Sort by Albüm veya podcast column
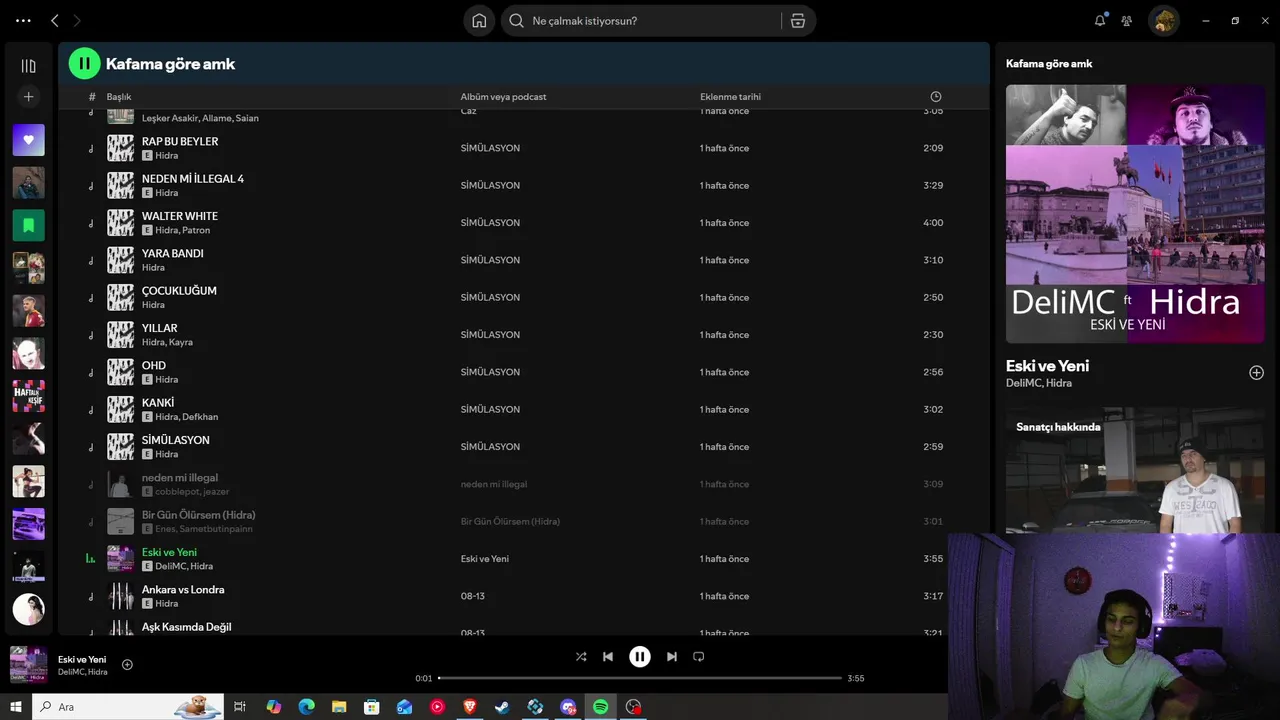 (503, 97)
